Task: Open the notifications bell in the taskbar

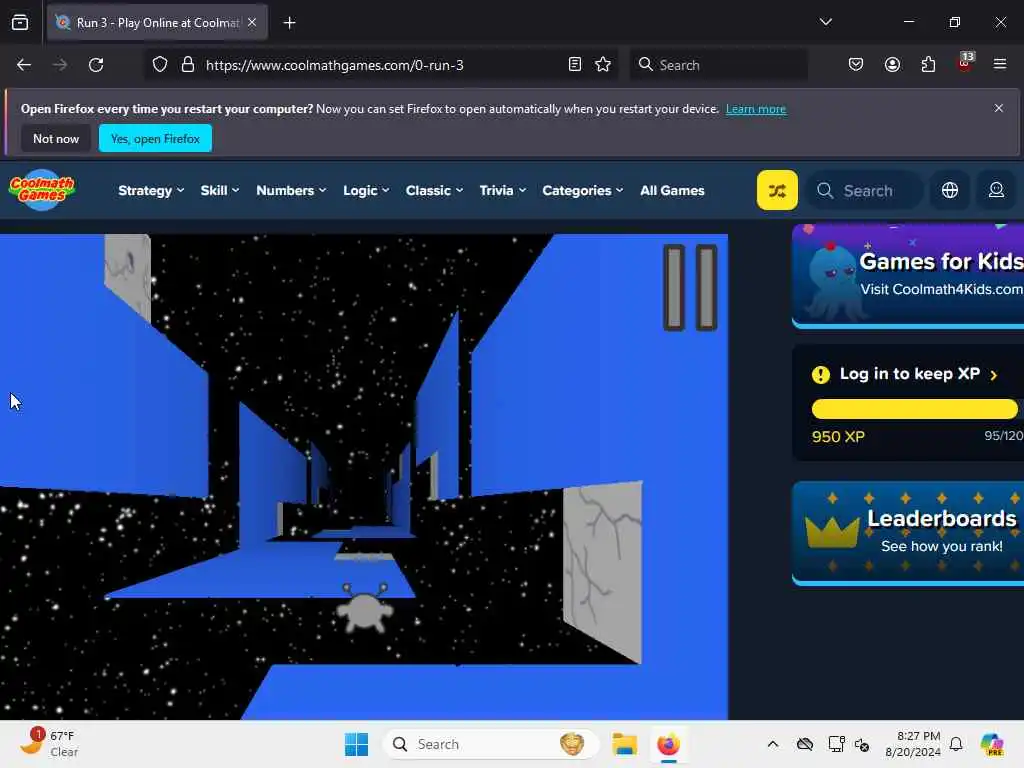Action: (x=955, y=744)
